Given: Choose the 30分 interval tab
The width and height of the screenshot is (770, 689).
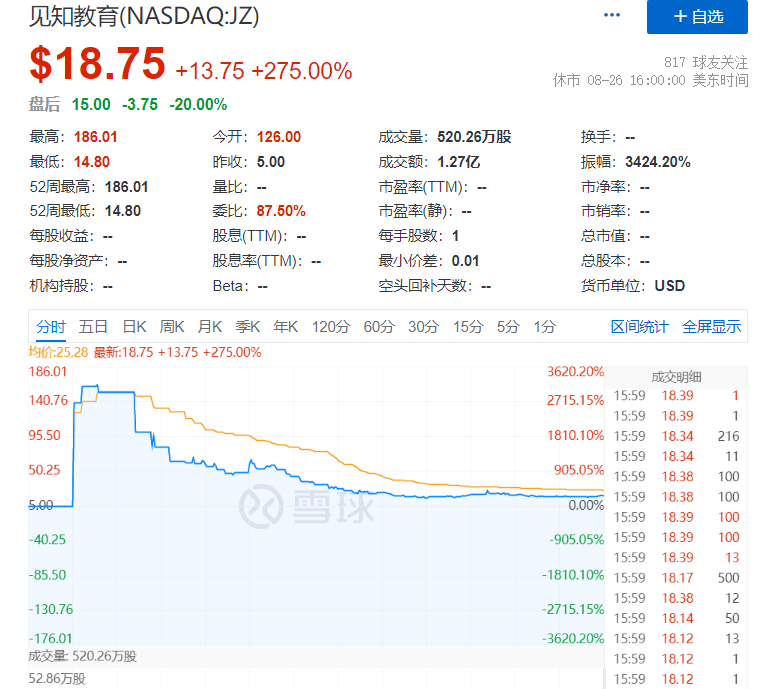Looking at the screenshot, I should pos(423,326).
